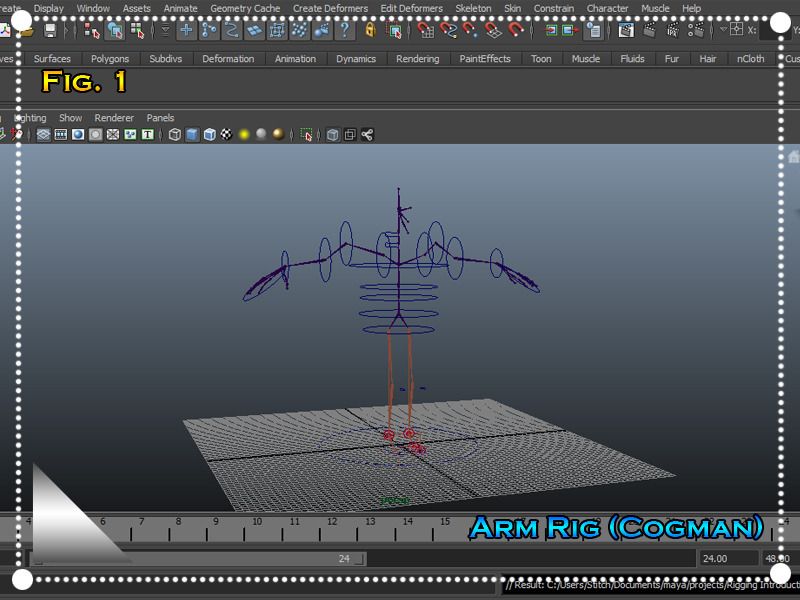Click the make live surface magnet icon
The height and width of the screenshot is (600, 800).
(516, 31)
